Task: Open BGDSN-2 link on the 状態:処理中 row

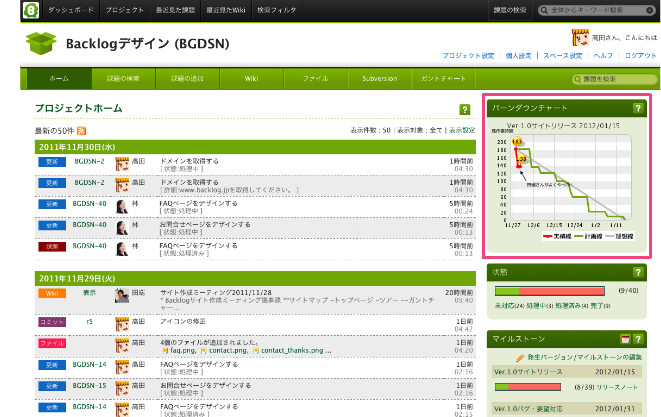Action: pyautogui.click(x=89, y=161)
